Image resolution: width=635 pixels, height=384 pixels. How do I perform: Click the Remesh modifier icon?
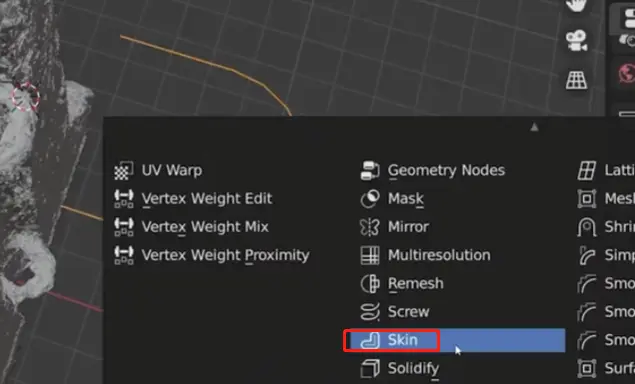point(370,284)
